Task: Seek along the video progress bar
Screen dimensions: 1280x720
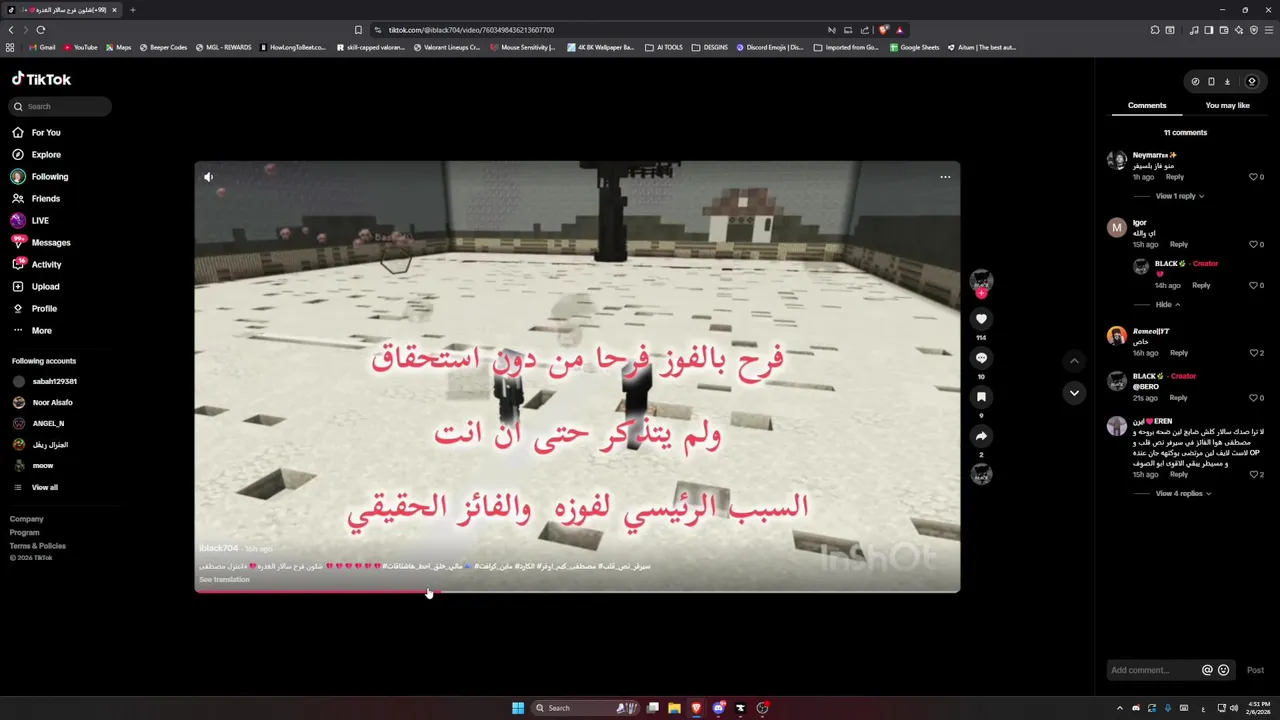Action: tap(577, 591)
